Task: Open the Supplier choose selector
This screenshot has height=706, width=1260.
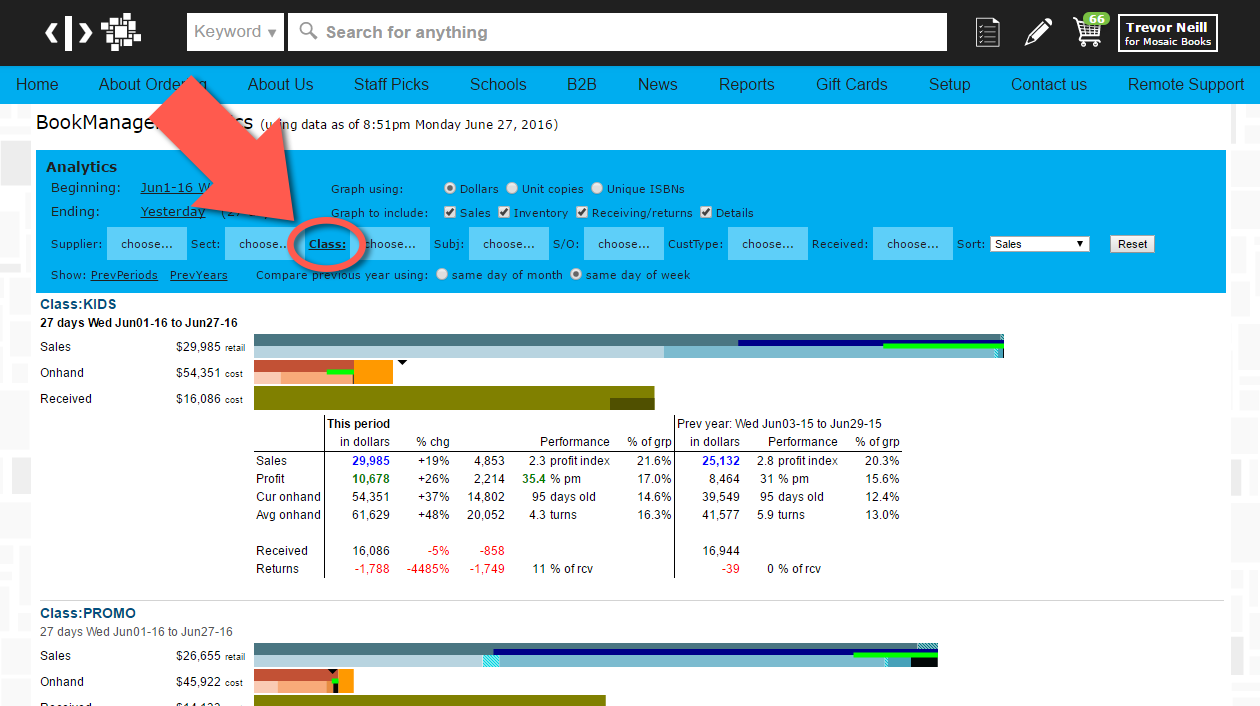Action: 147,244
